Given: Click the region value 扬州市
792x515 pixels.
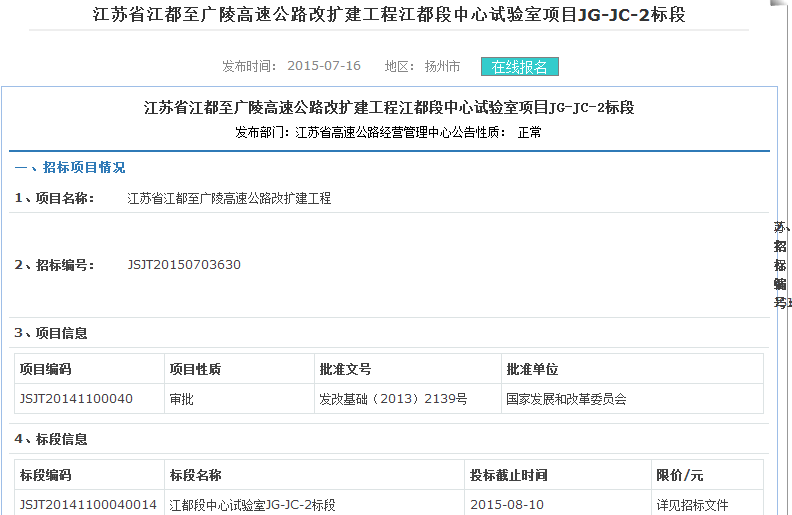Looking at the screenshot, I should (x=442, y=67).
